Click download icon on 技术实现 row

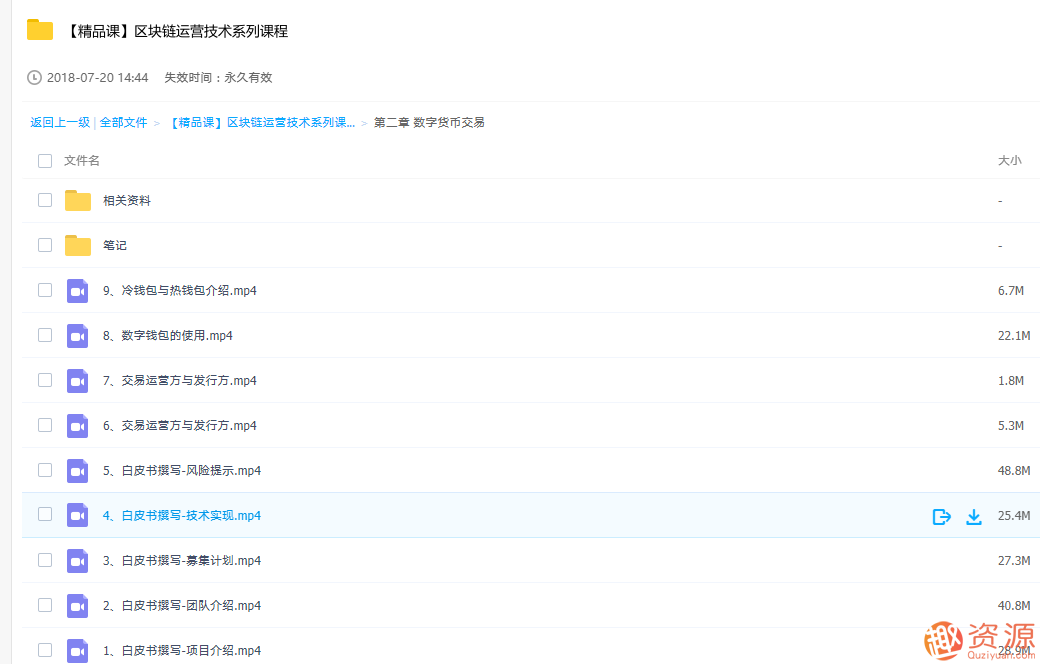(x=974, y=516)
